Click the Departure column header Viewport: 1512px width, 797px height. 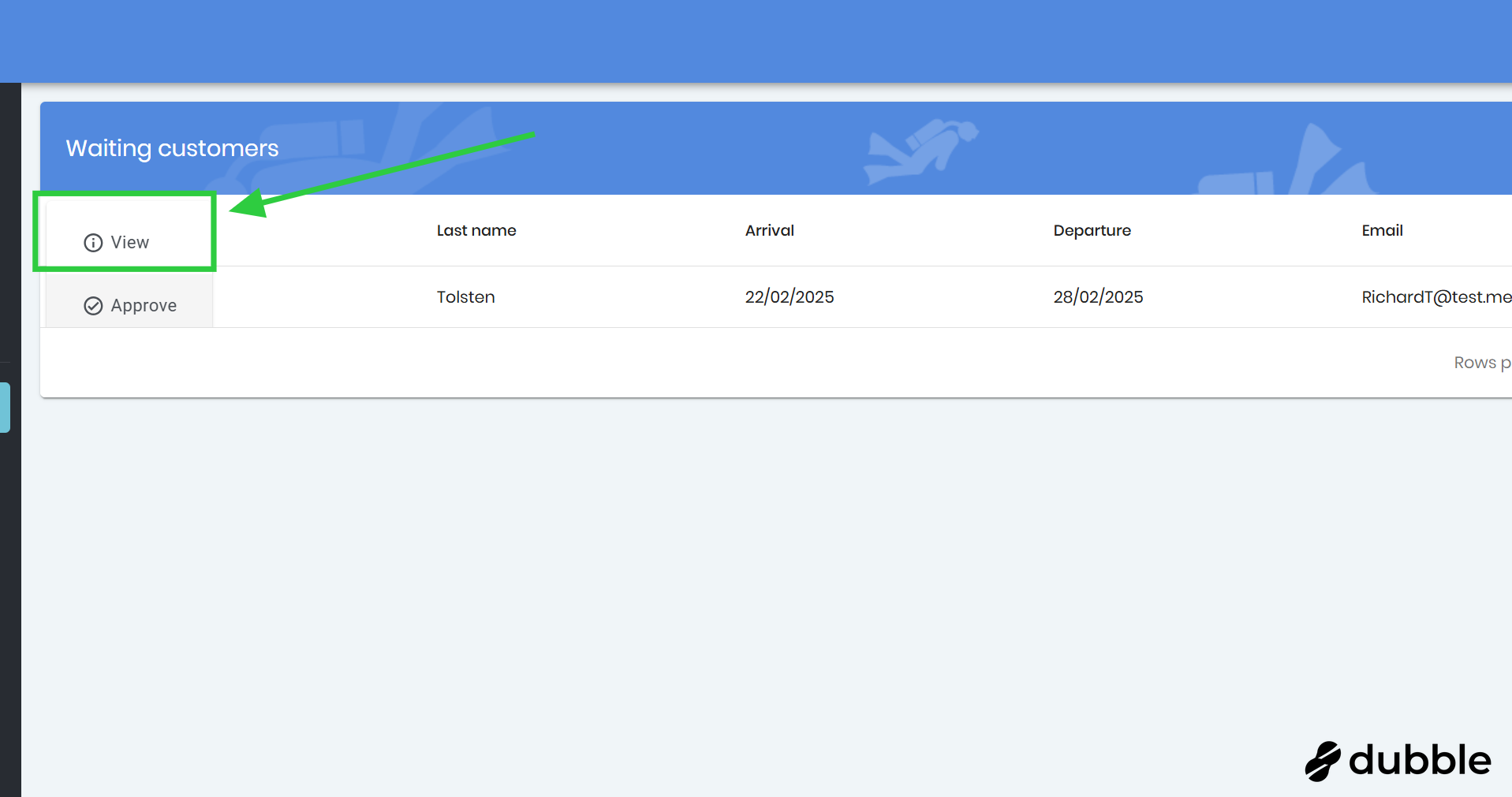[x=1092, y=230]
